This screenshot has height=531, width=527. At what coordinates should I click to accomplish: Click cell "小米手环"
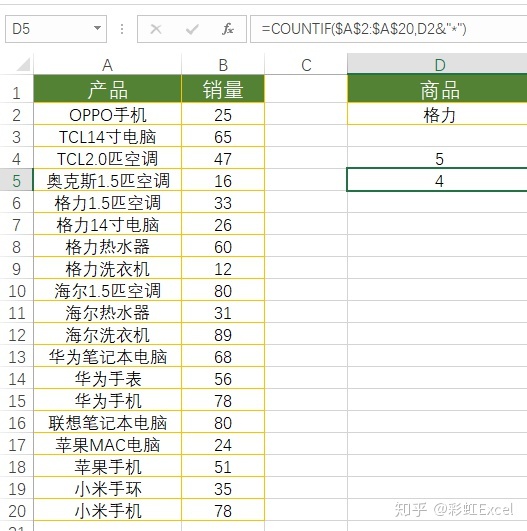pos(107,489)
